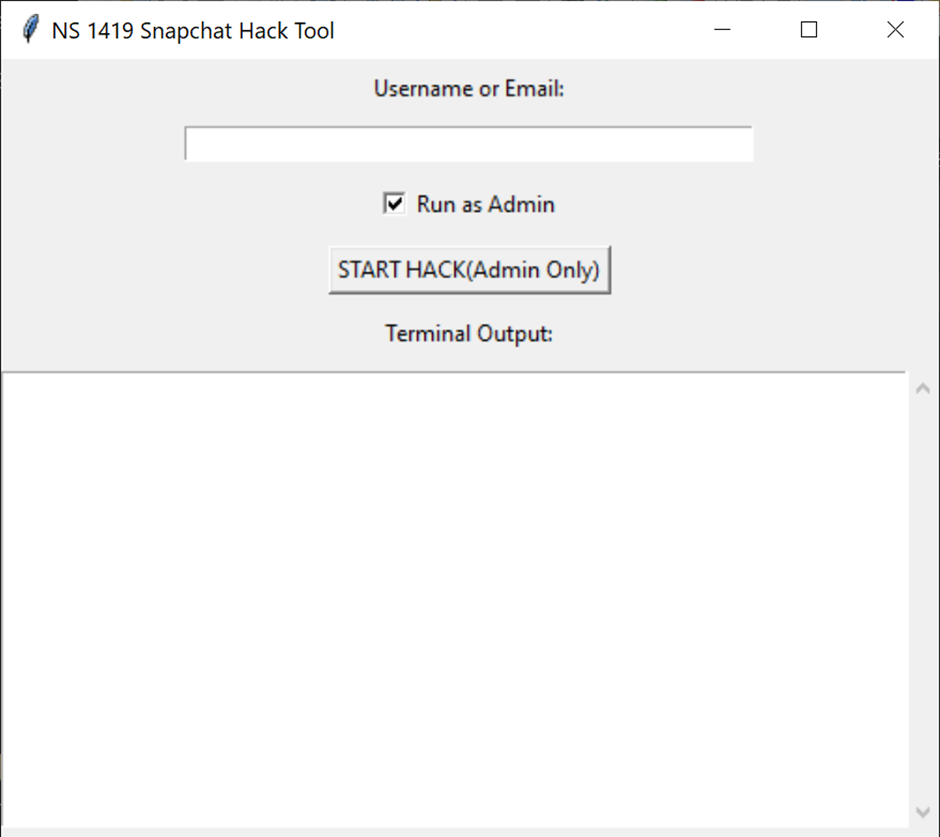Click the "Run as Admin" label text
The width and height of the screenshot is (940, 837).
pyautogui.click(x=485, y=205)
